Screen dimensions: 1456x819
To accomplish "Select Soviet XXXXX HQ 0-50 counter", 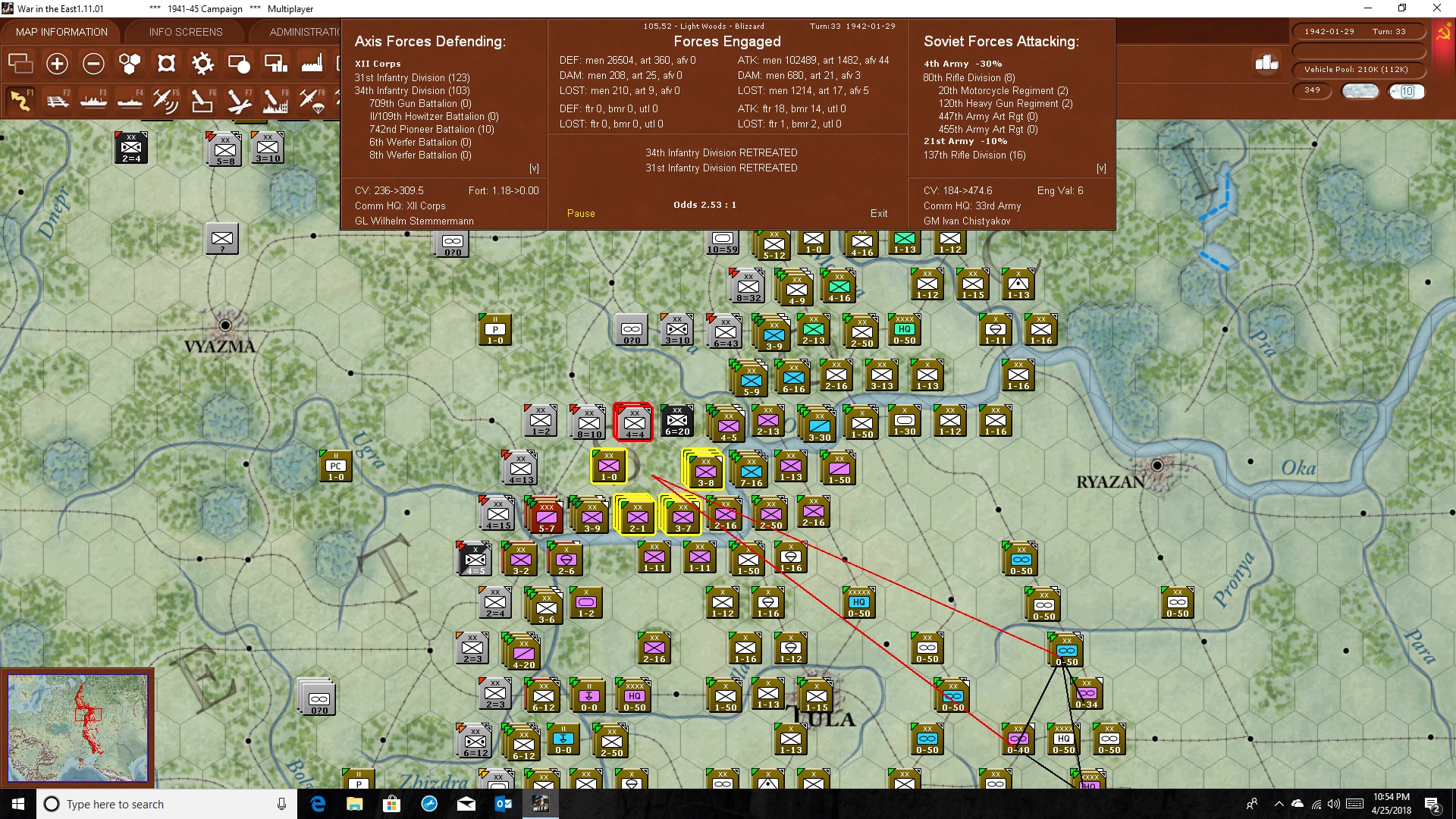I will coord(859,603).
